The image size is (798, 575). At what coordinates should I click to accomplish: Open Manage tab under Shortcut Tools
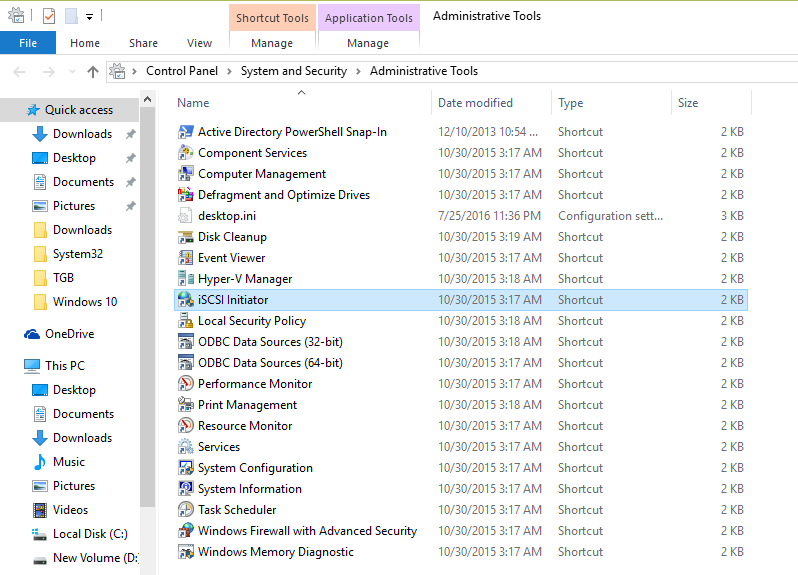pos(272,43)
